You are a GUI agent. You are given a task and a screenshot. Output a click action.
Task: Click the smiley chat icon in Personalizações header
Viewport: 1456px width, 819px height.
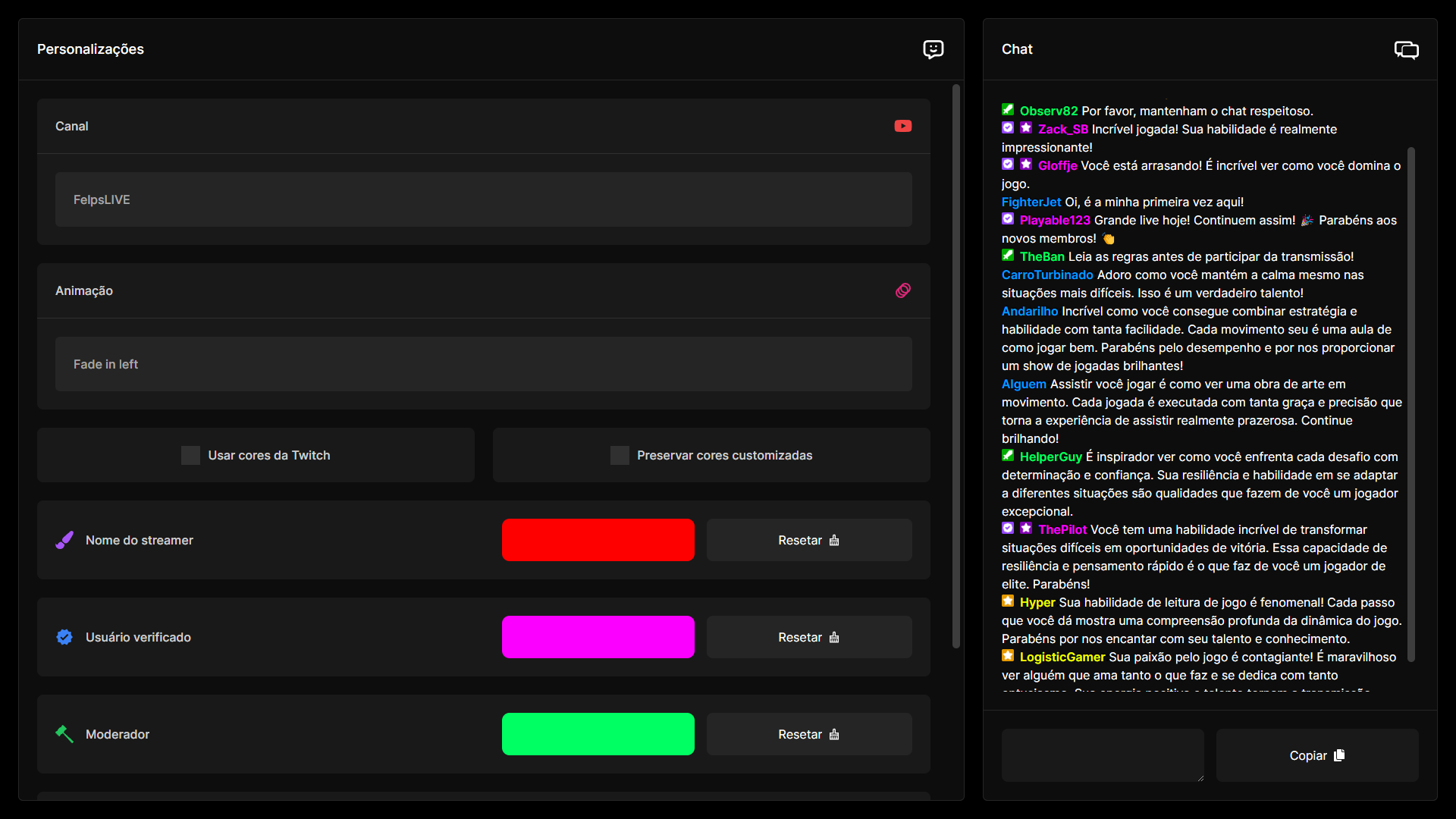pos(933,49)
